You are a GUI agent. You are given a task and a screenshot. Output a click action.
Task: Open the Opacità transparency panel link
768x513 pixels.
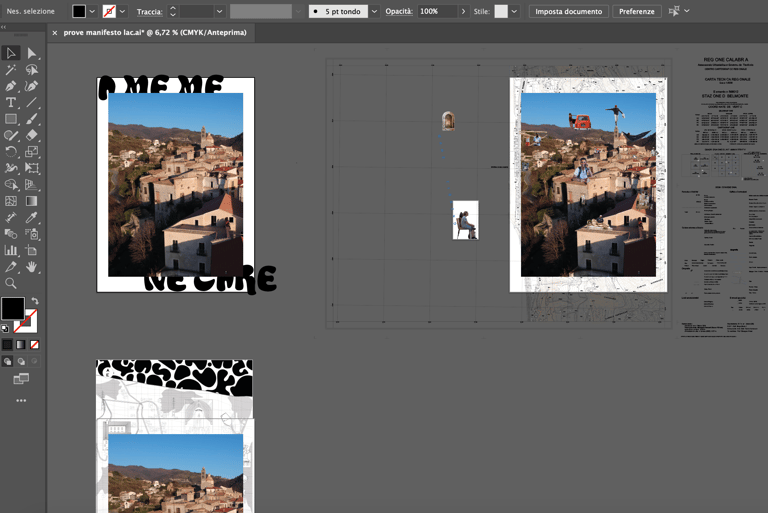coord(399,11)
